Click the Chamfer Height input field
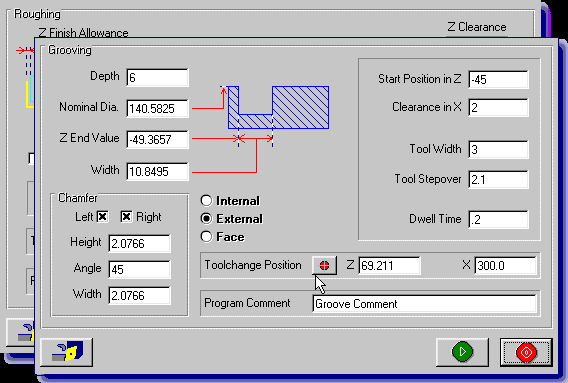The image size is (568, 383). coord(139,243)
